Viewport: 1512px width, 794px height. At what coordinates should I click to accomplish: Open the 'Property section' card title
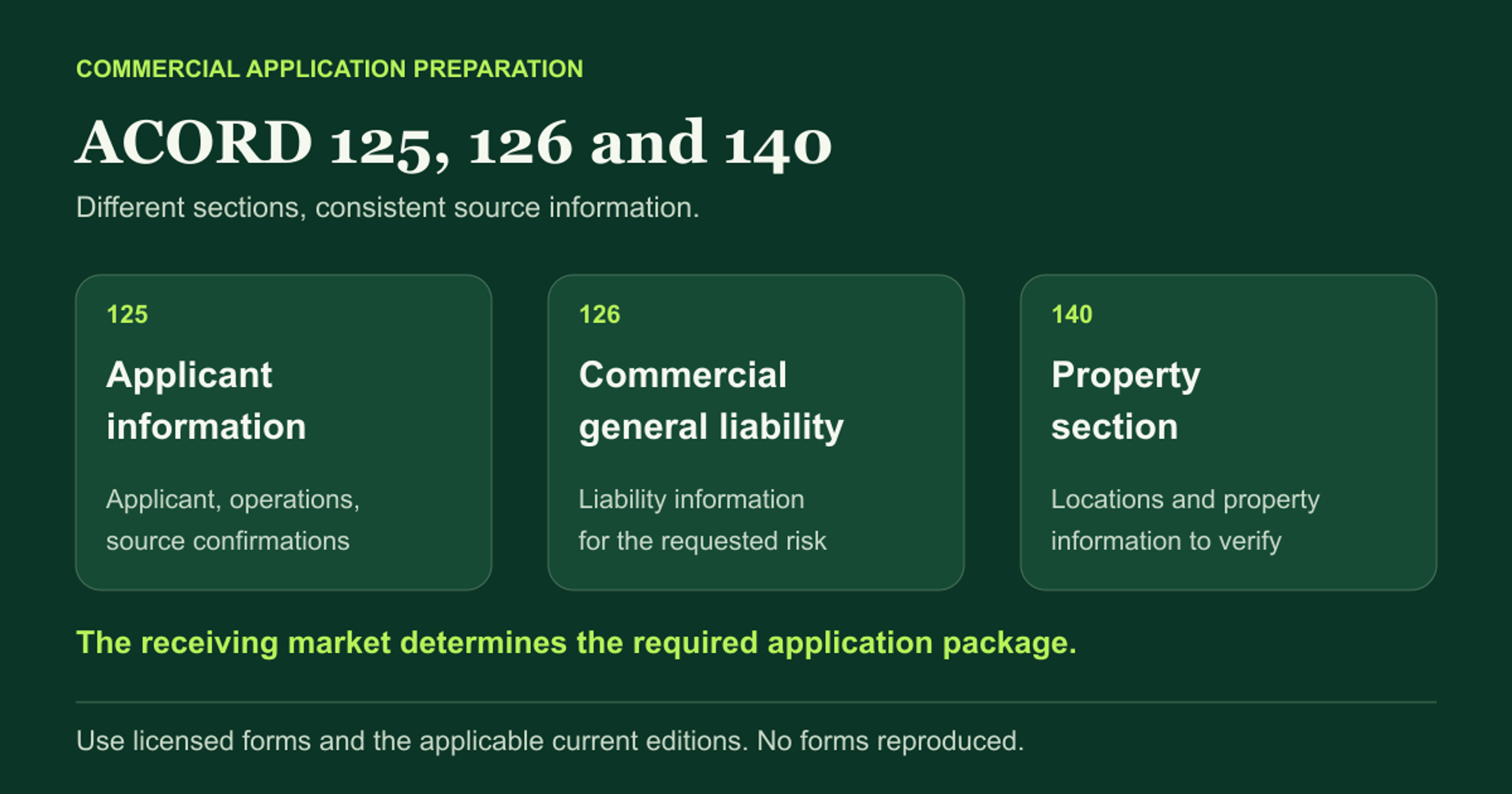pos(1125,401)
